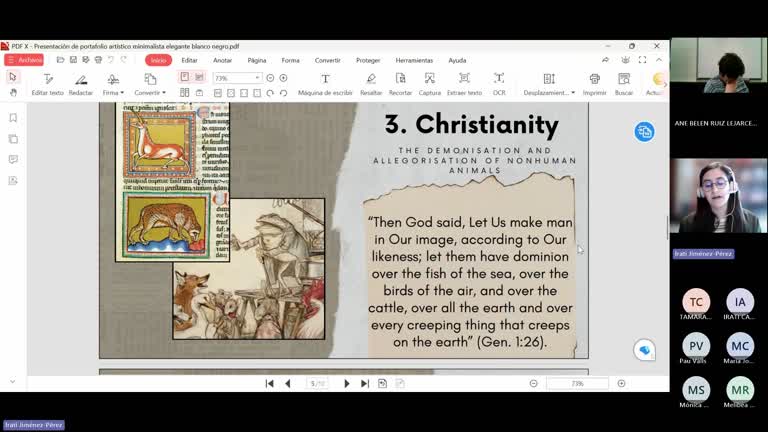Click the Imprimir print button
Screen dimensions: 768x432
pyautogui.click(x=595, y=84)
